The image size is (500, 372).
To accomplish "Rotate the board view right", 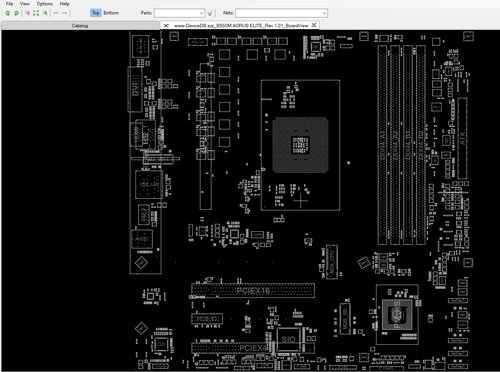I will point(16,13).
